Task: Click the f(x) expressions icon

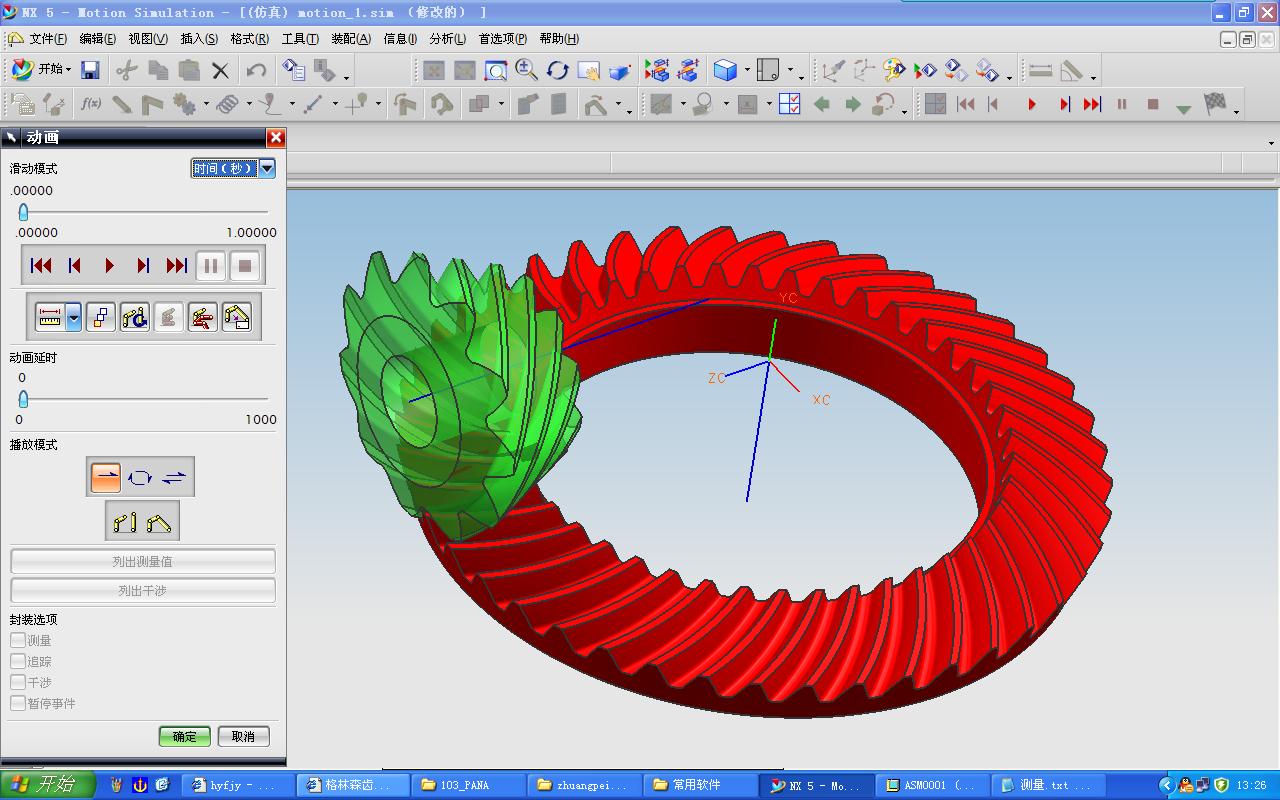Action: coord(91,104)
